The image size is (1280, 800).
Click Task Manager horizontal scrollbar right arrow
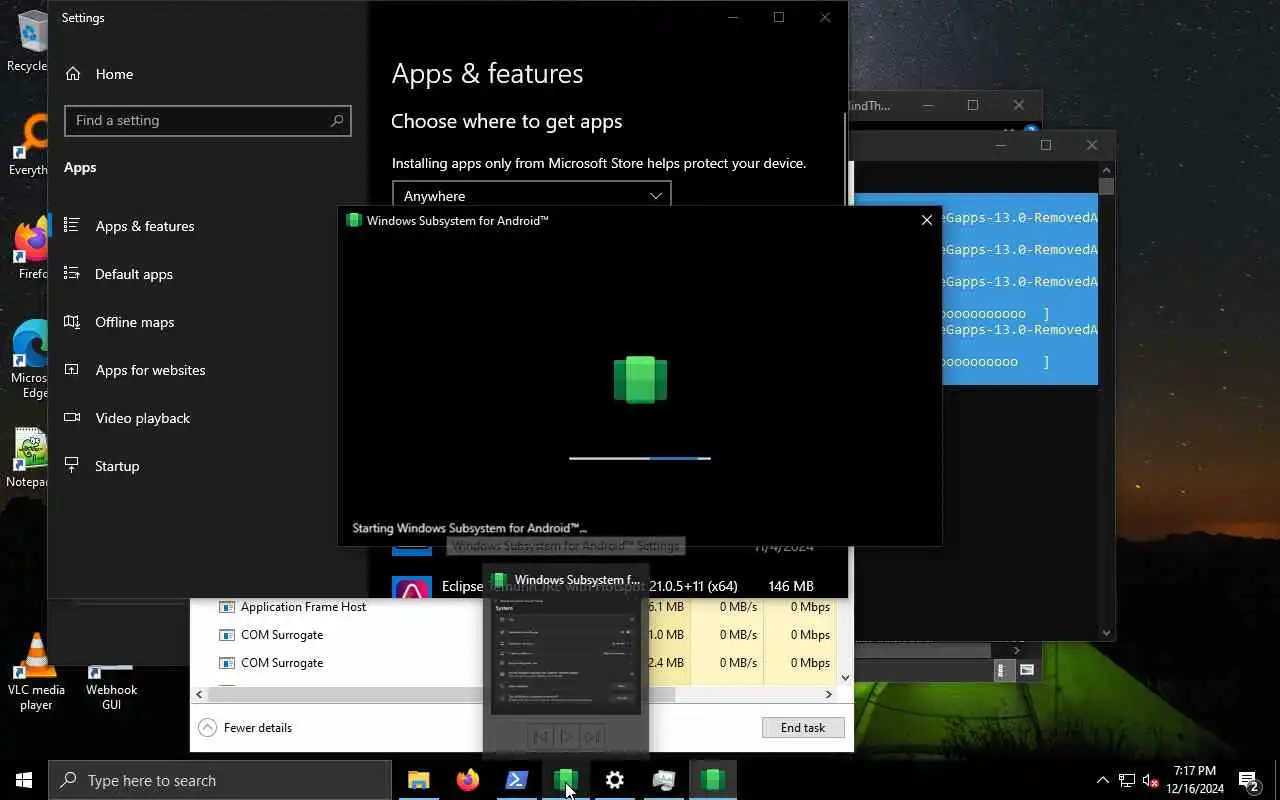point(828,694)
